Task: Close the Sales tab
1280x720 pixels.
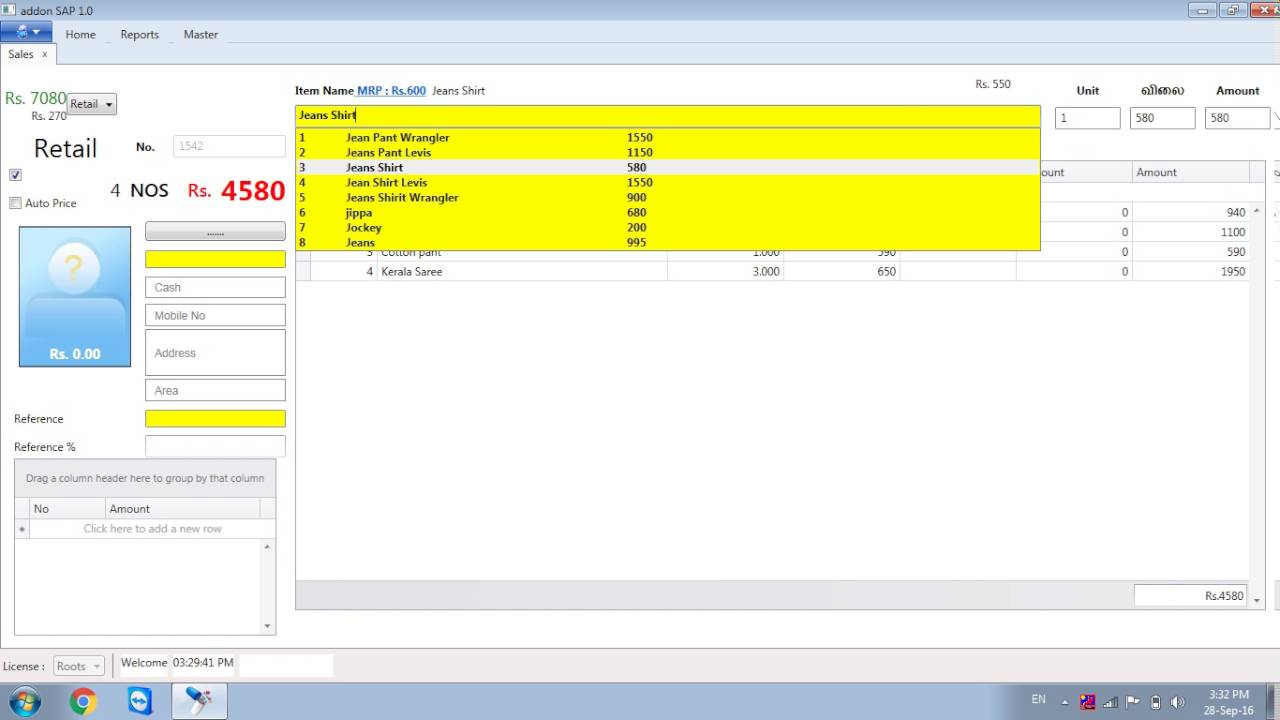Action: pos(44,54)
